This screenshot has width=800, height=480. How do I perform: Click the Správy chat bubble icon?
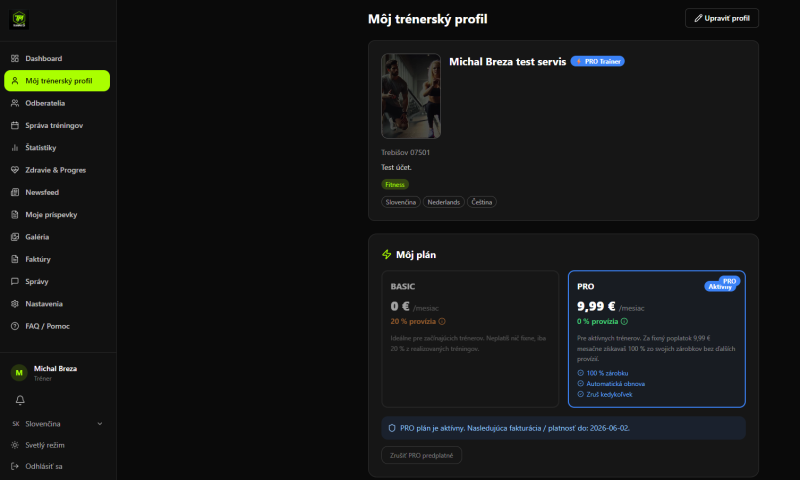(15, 282)
